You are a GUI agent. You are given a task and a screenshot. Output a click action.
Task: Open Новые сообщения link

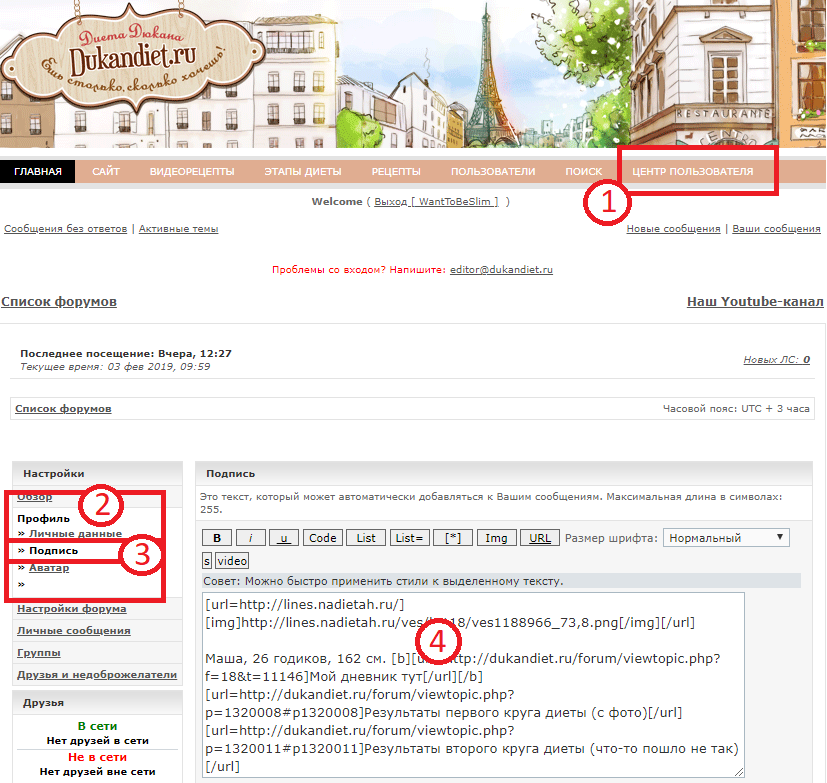(673, 229)
